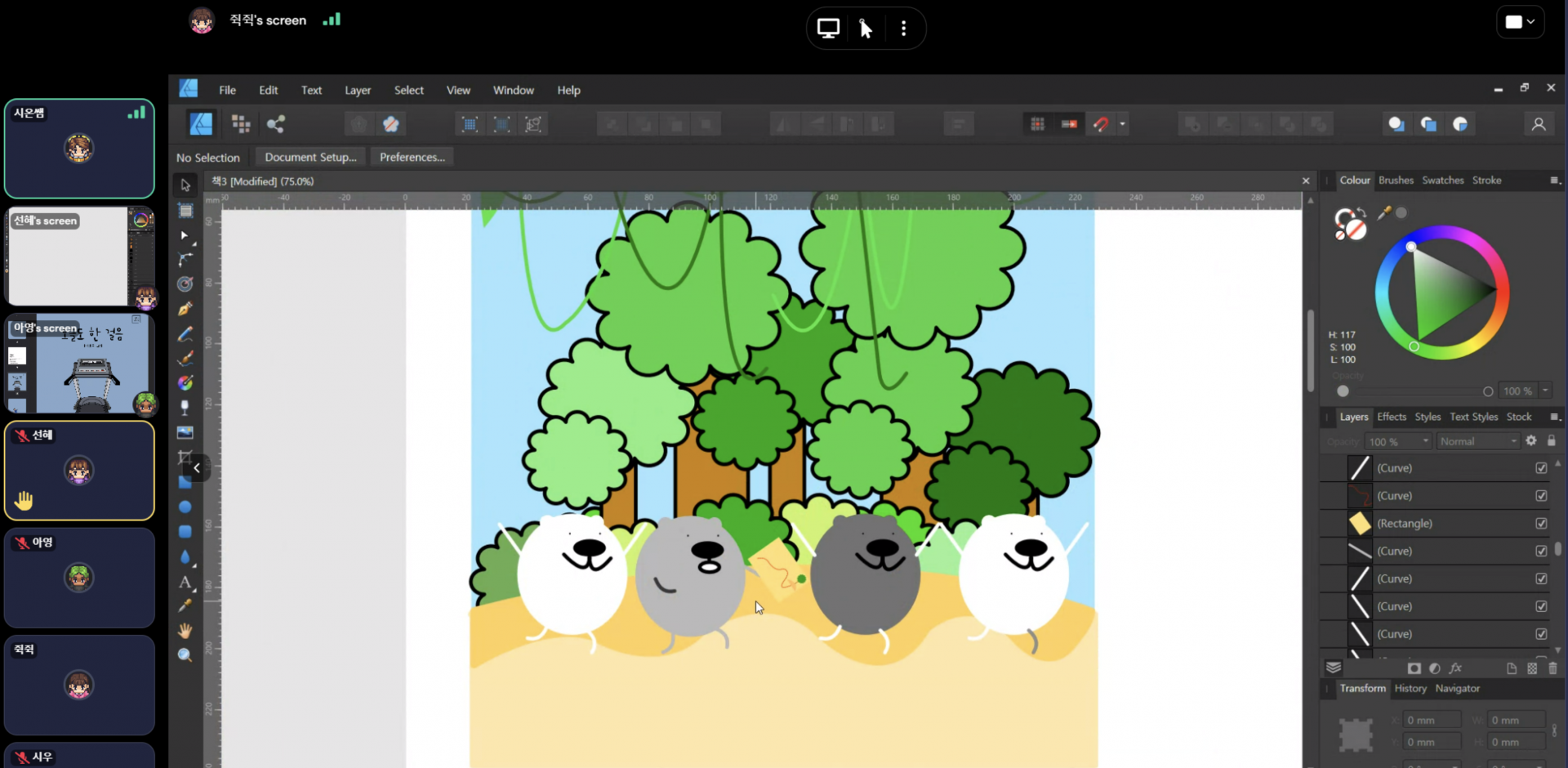Open the File menu
The height and width of the screenshot is (768, 1568).
click(227, 90)
